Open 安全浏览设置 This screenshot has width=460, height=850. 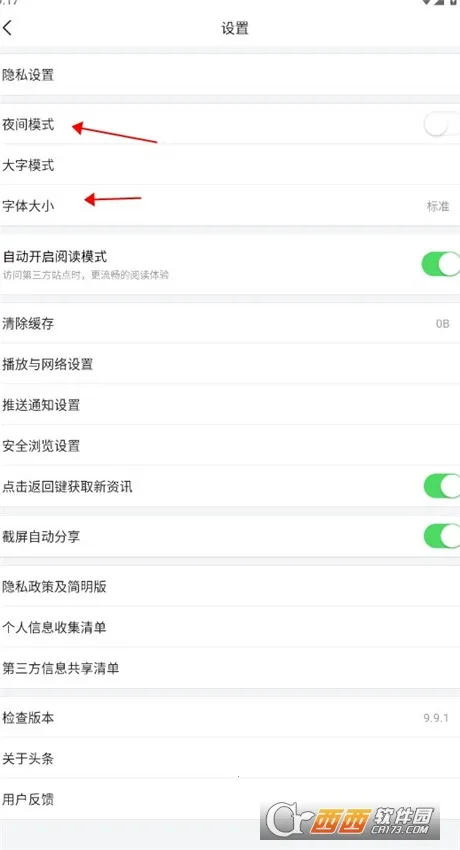(x=230, y=445)
